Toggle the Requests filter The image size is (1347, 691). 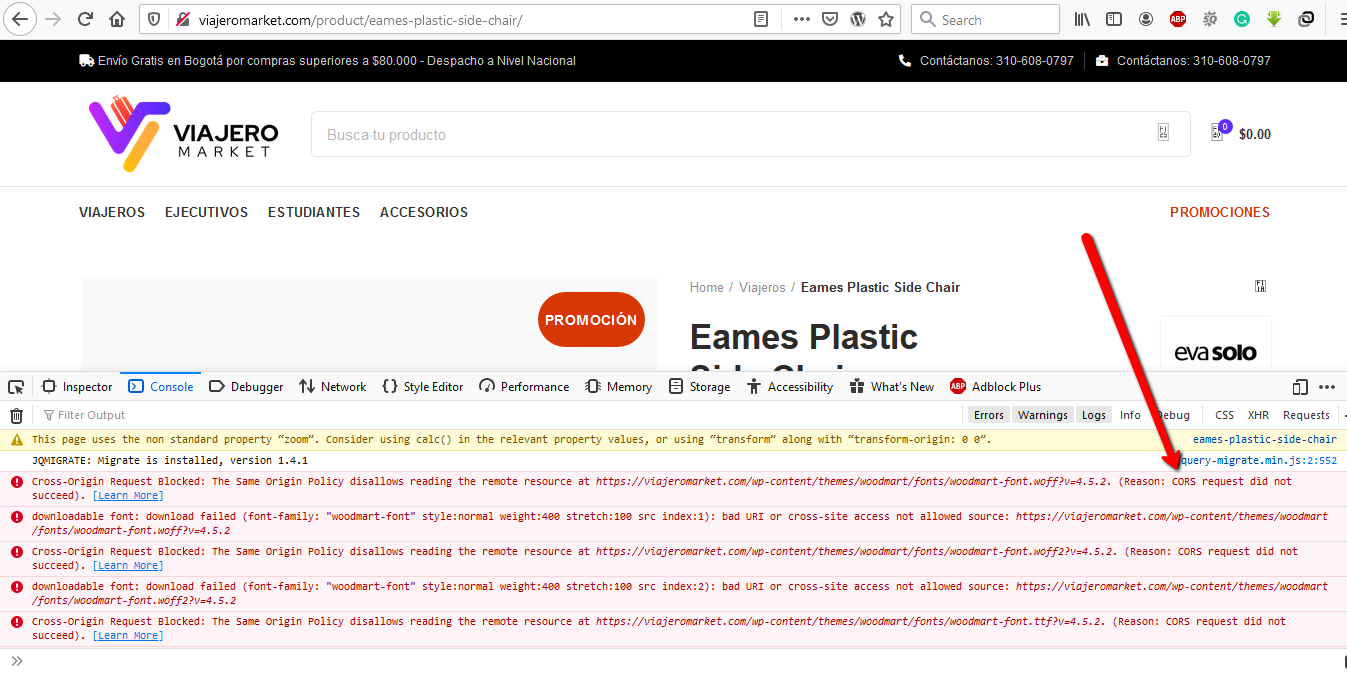tap(1306, 415)
